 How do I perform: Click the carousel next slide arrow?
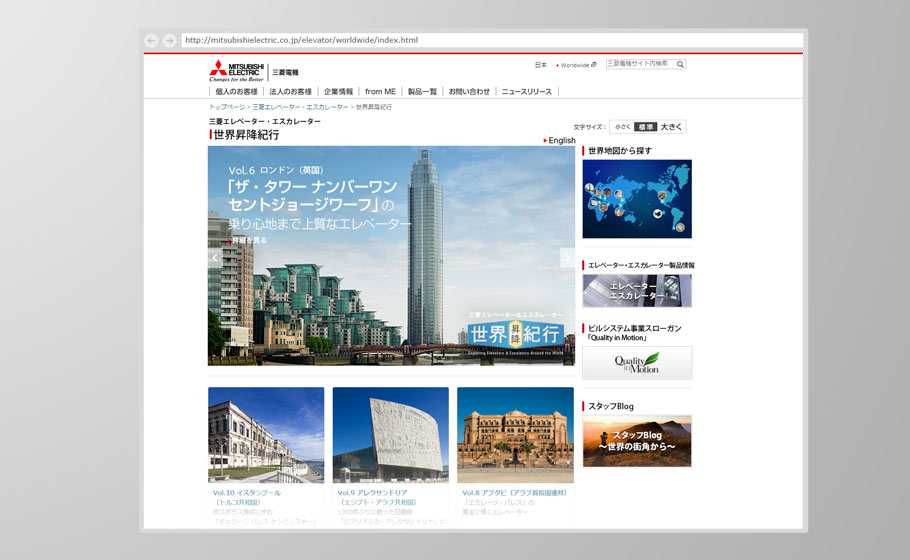click(568, 258)
